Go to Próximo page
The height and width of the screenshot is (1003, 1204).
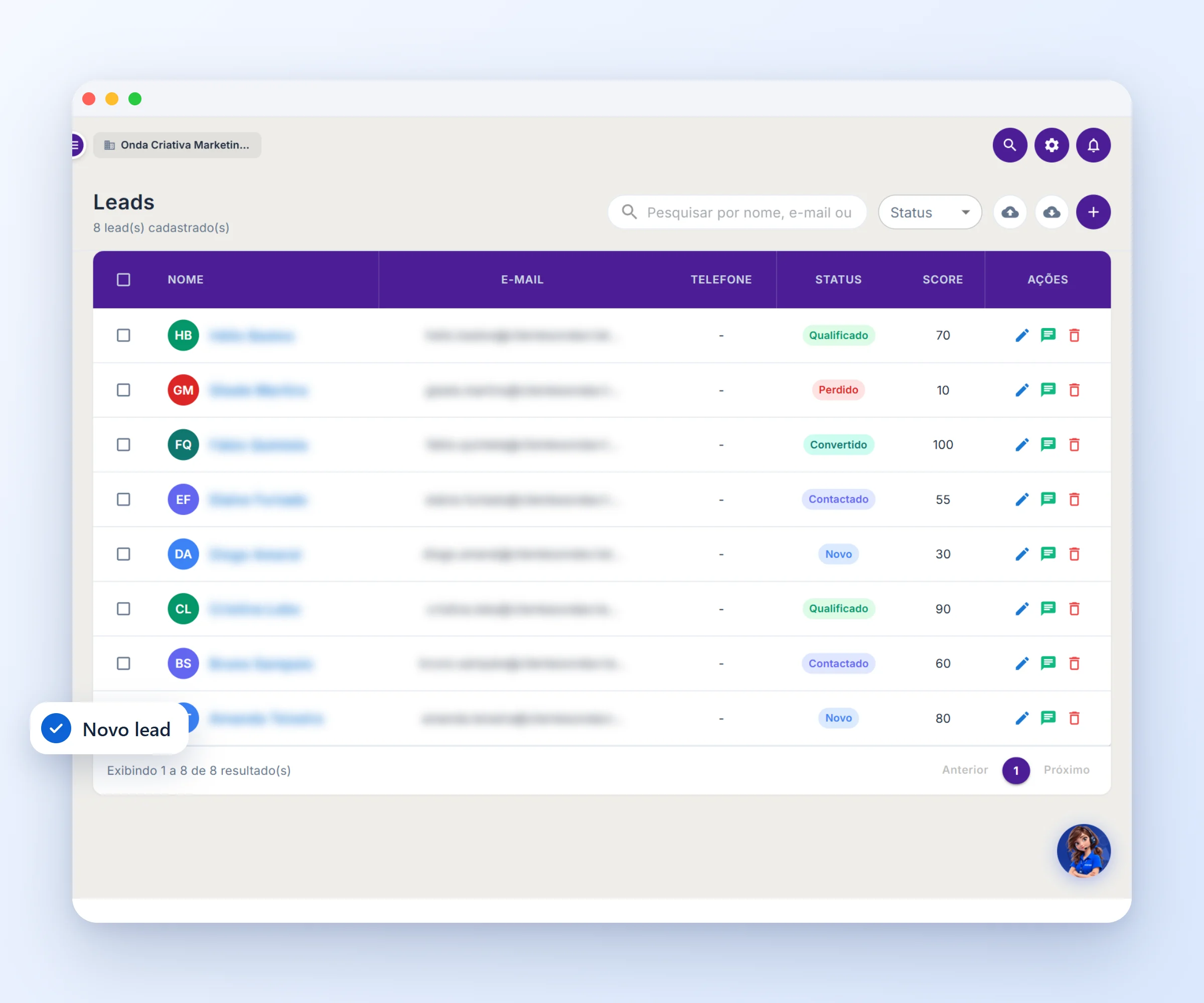pyautogui.click(x=1067, y=770)
